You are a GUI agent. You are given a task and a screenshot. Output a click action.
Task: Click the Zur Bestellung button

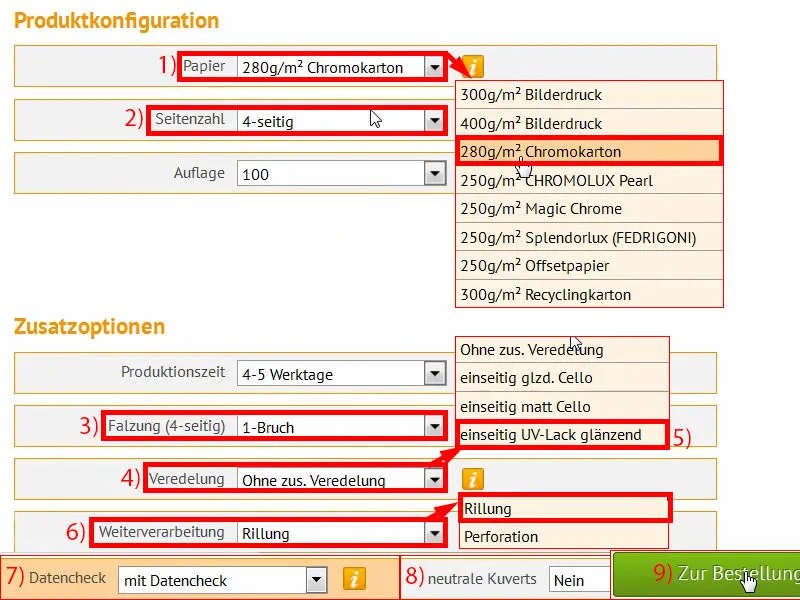[706, 573]
